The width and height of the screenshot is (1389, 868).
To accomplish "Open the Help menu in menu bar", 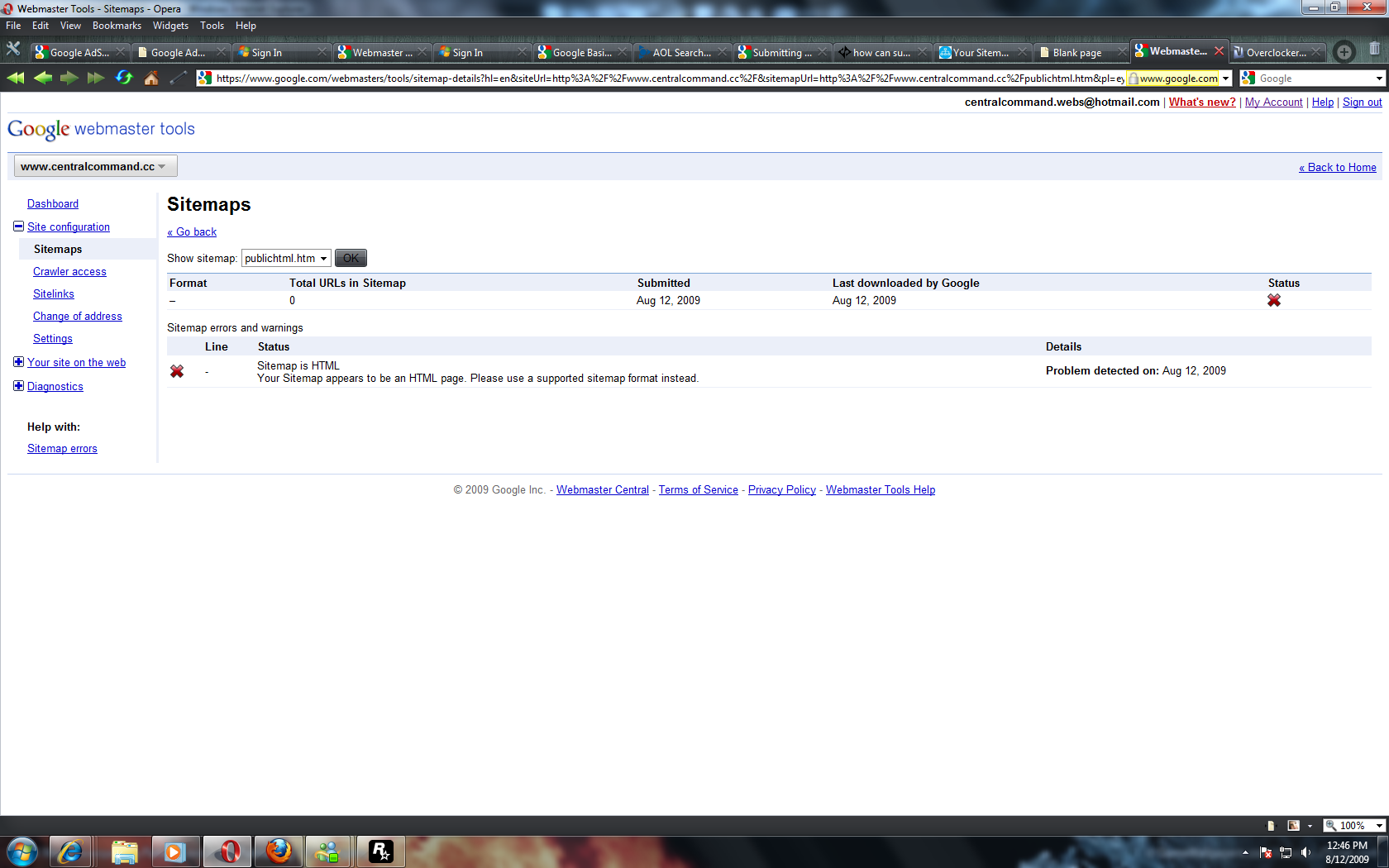I will [x=246, y=26].
